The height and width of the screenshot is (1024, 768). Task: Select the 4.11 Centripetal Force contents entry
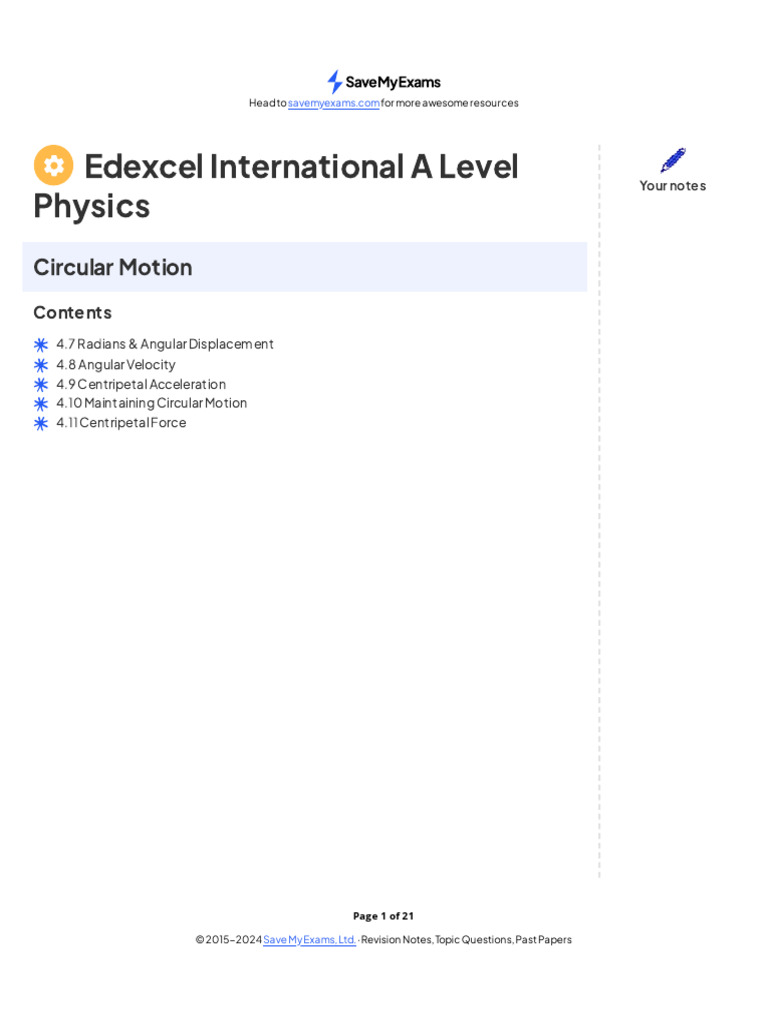(x=121, y=423)
